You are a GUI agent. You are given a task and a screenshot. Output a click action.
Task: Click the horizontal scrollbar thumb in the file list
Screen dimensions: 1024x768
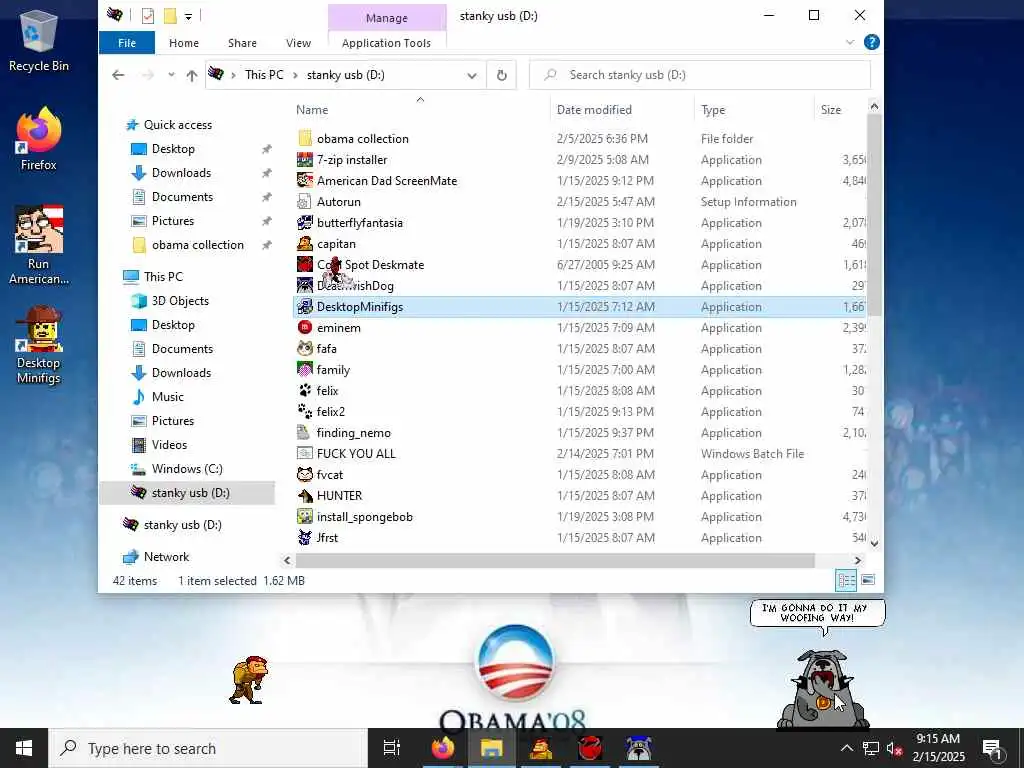pos(554,560)
